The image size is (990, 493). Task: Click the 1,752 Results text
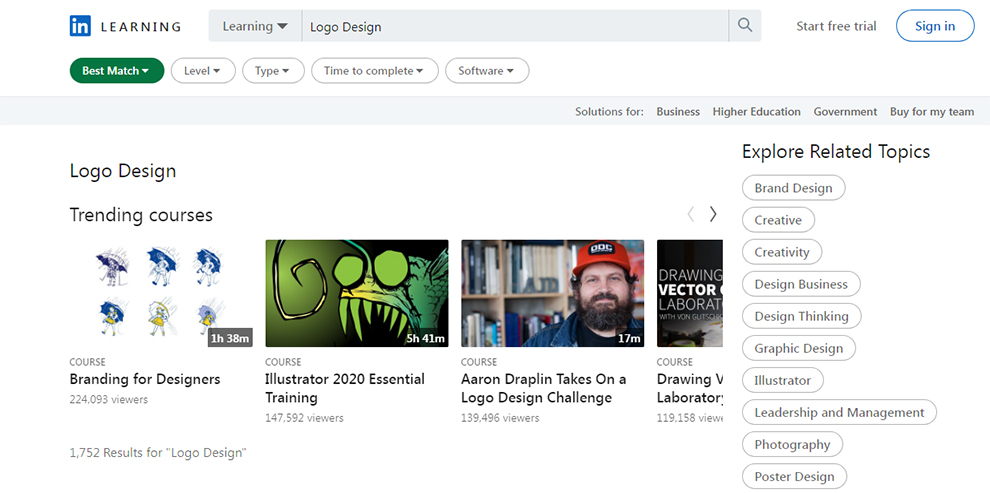tap(158, 453)
